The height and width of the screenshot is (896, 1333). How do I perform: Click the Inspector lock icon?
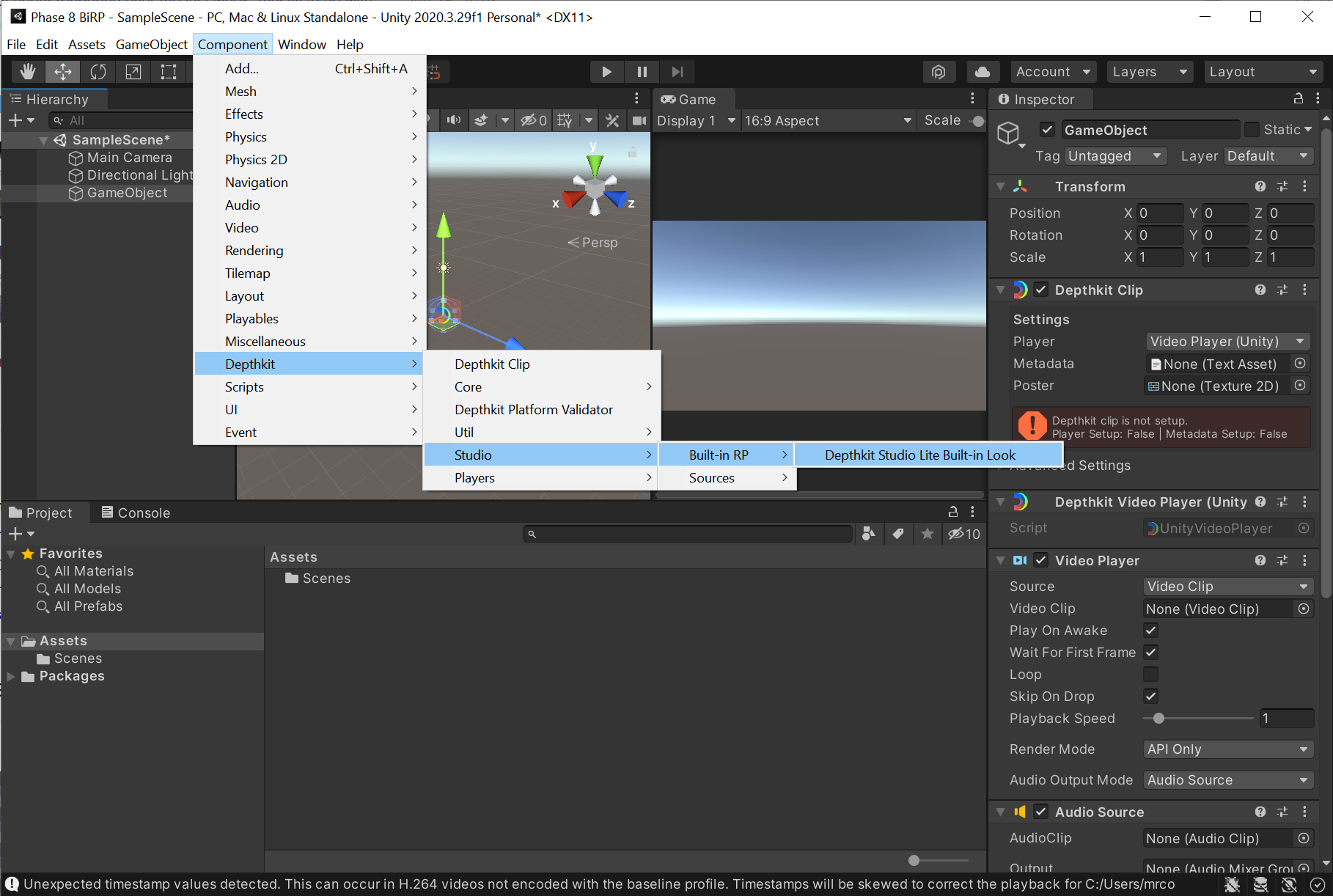click(1298, 98)
